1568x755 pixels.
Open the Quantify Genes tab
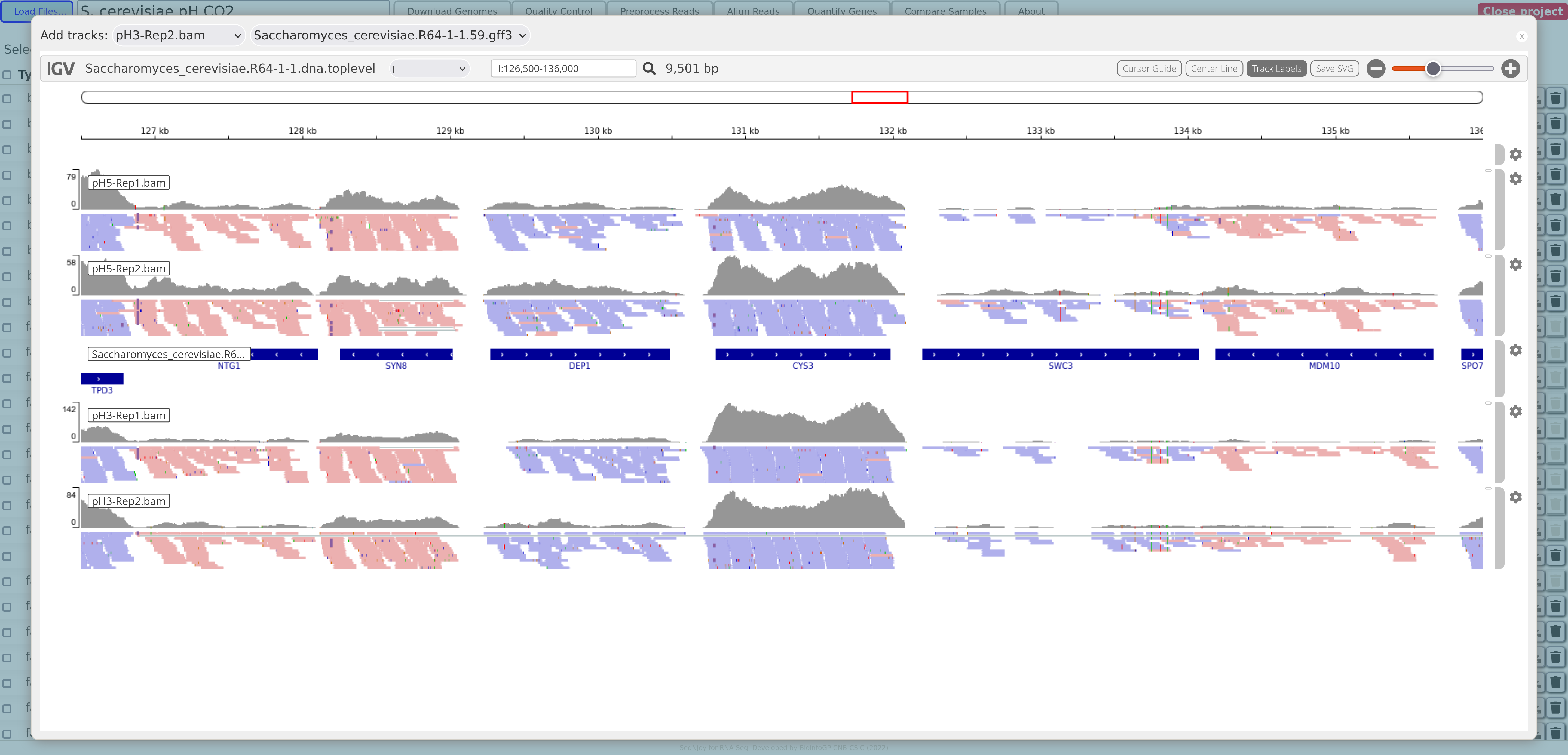[x=842, y=10]
